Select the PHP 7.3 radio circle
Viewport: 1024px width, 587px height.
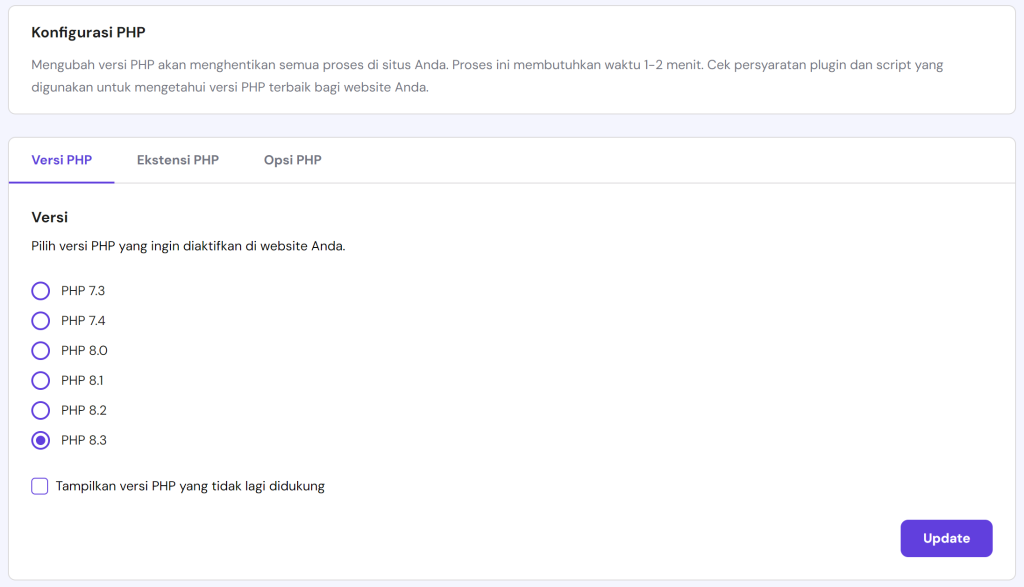[40, 291]
